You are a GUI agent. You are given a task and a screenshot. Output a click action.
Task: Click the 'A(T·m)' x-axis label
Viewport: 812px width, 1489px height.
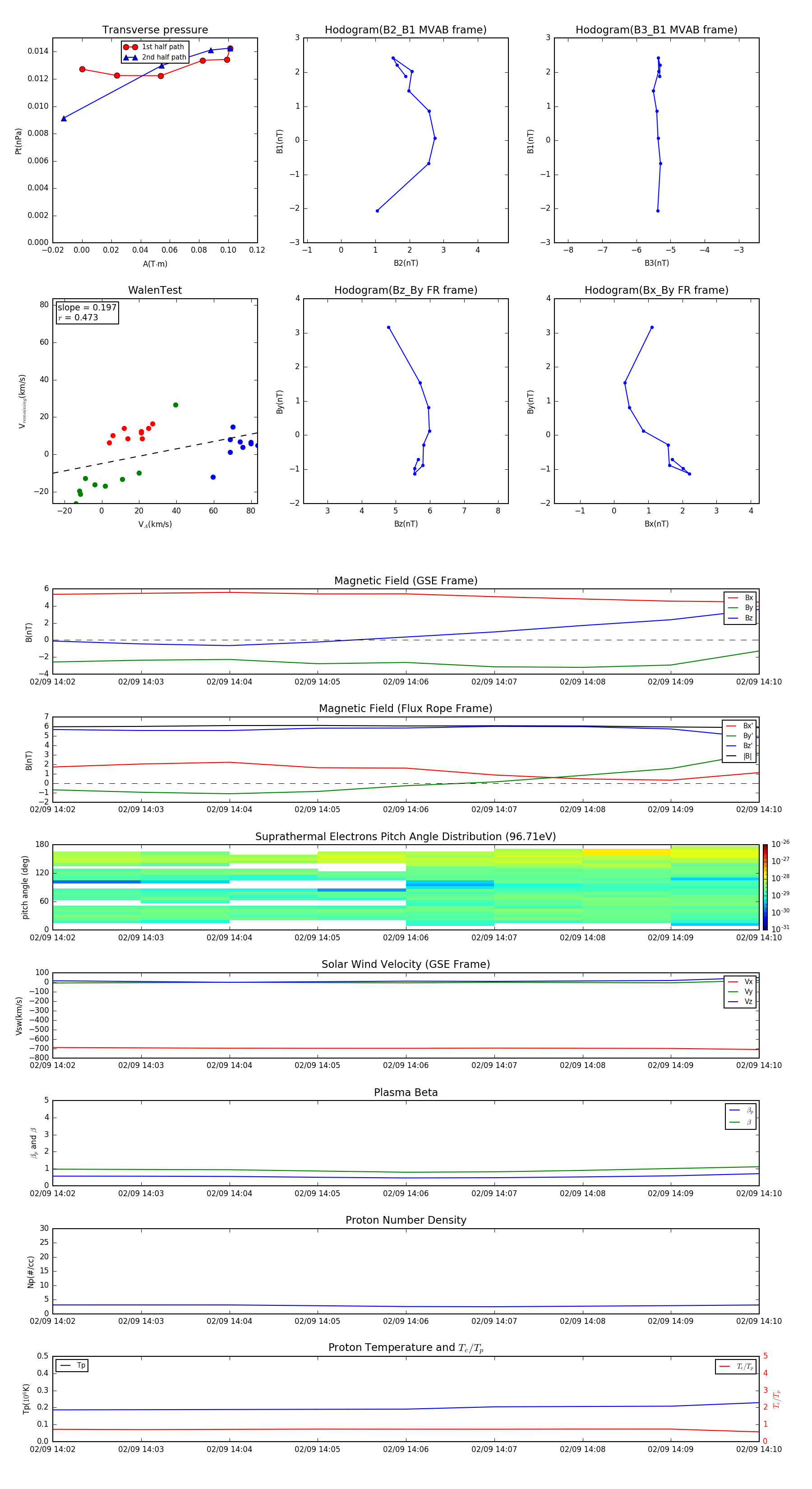155,264
